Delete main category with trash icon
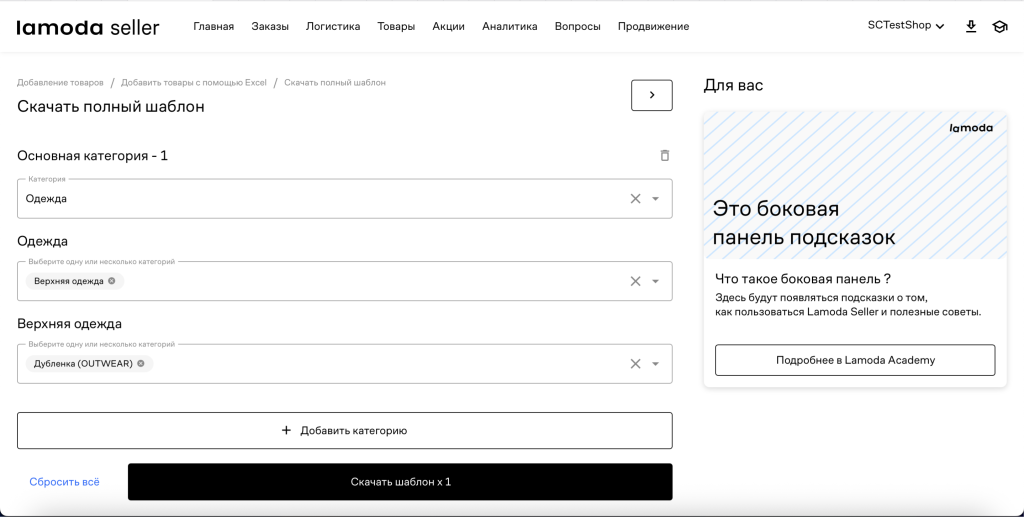The image size is (1024, 517). pyautogui.click(x=665, y=156)
